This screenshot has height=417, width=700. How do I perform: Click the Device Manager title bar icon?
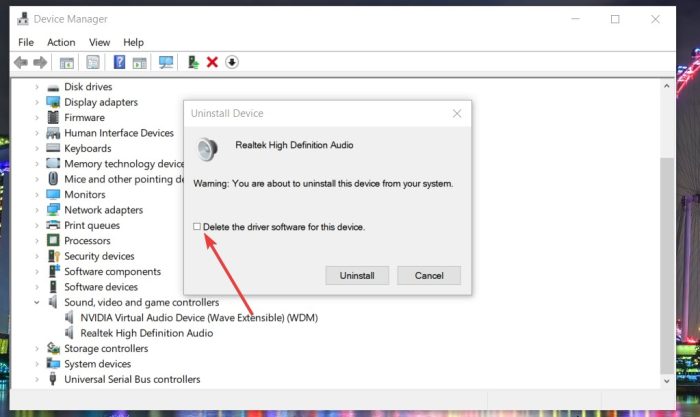pos(23,19)
